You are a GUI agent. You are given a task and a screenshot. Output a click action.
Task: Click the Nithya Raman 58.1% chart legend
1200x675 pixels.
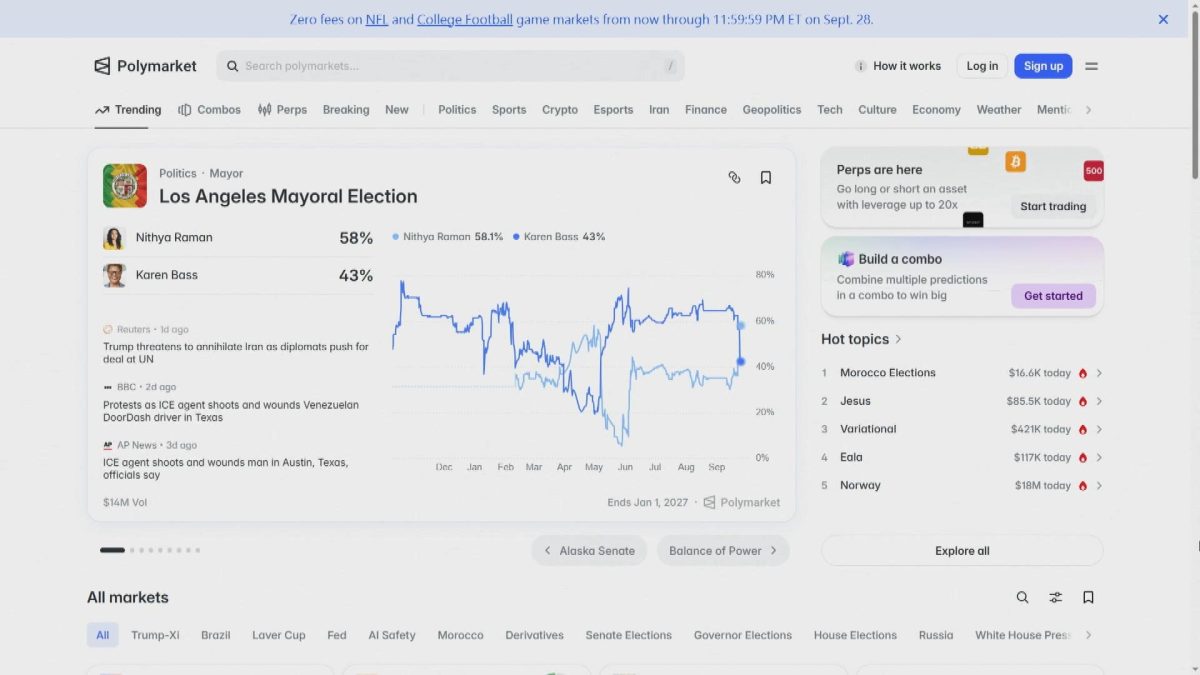click(448, 237)
